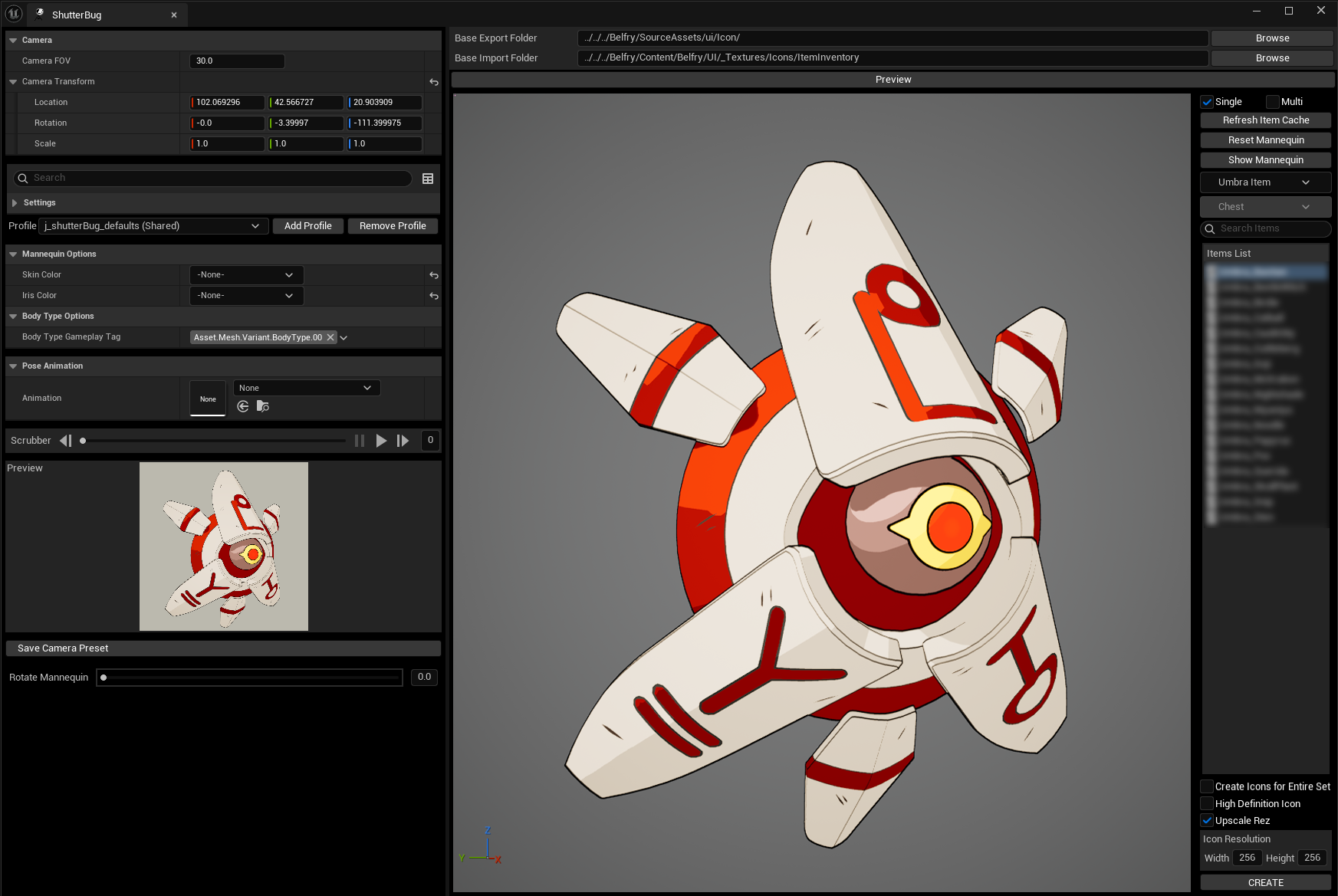Enable Single mode checkbox

pos(1207,102)
